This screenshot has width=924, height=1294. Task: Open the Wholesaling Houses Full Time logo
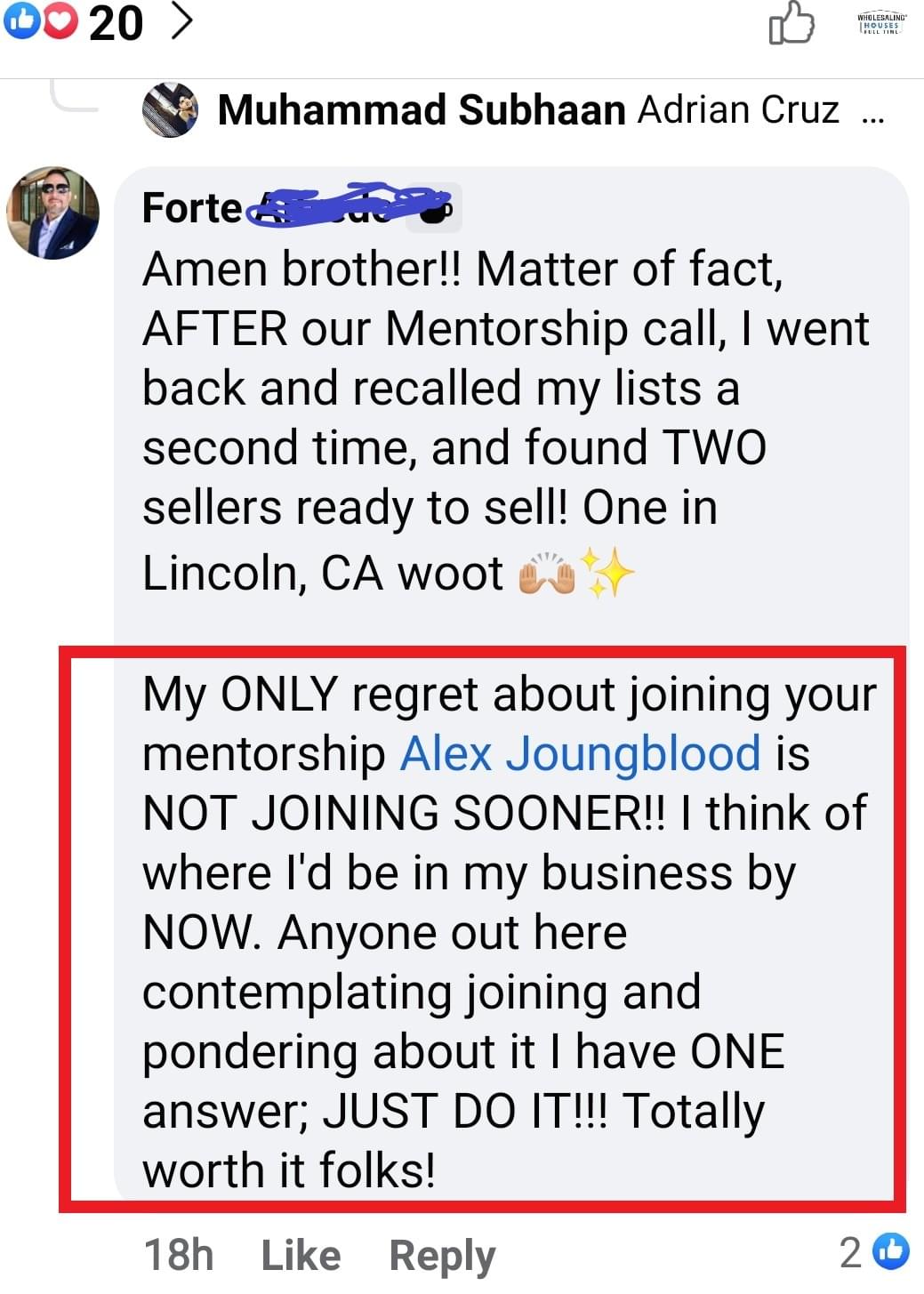[880, 24]
